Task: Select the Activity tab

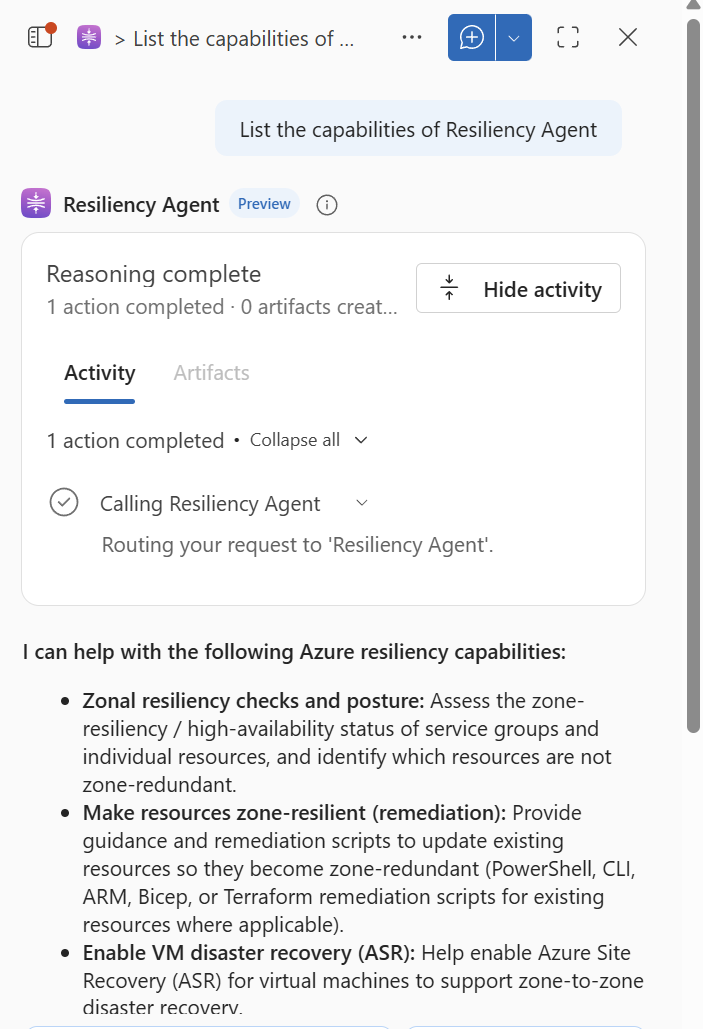Action: tap(100, 373)
